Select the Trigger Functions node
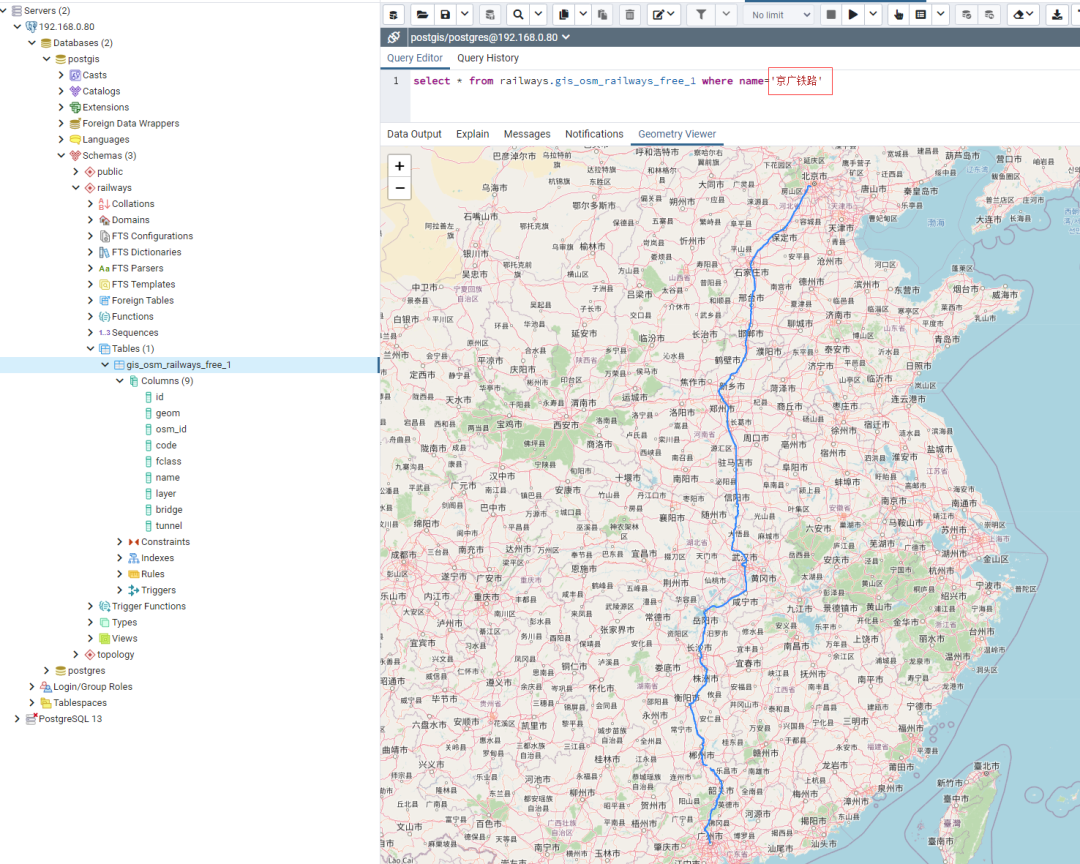This screenshot has width=1080, height=864. 149,606
